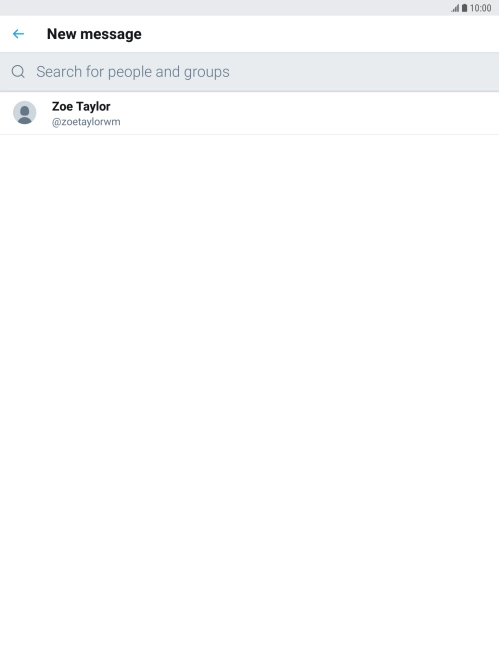Check the signal strength status icon

455,8
